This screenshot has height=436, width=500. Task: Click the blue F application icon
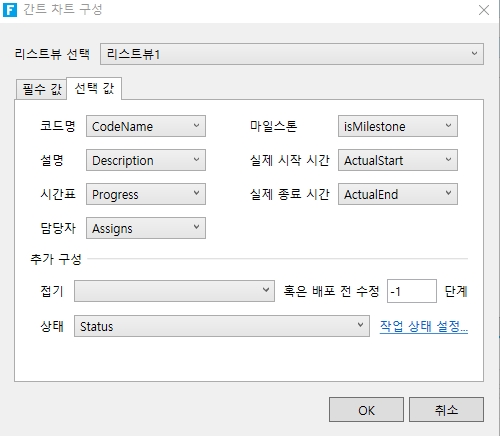[10, 10]
